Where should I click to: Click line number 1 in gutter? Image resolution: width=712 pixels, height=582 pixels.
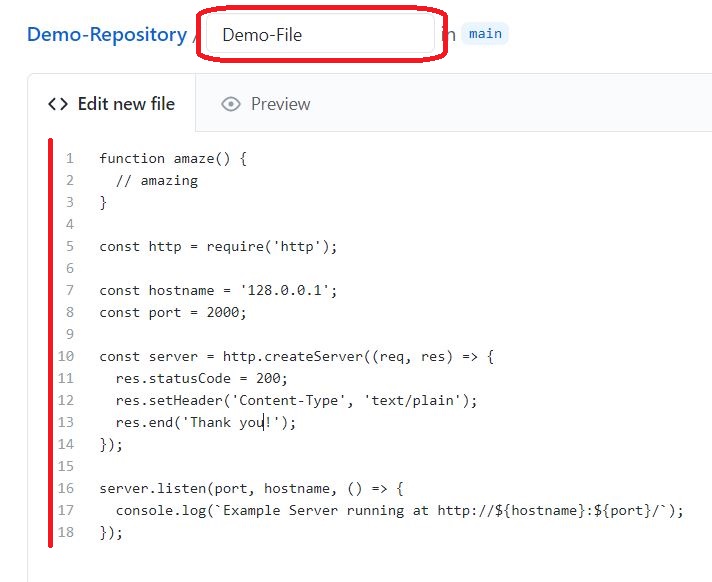69,158
